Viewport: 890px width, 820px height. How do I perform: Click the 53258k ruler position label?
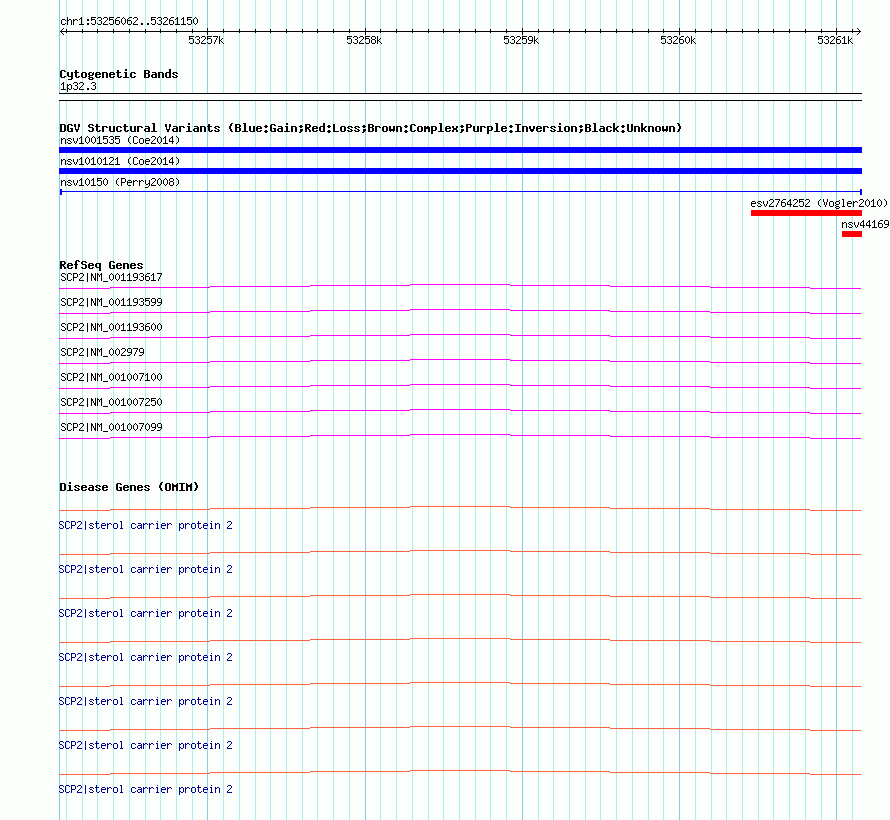click(364, 40)
